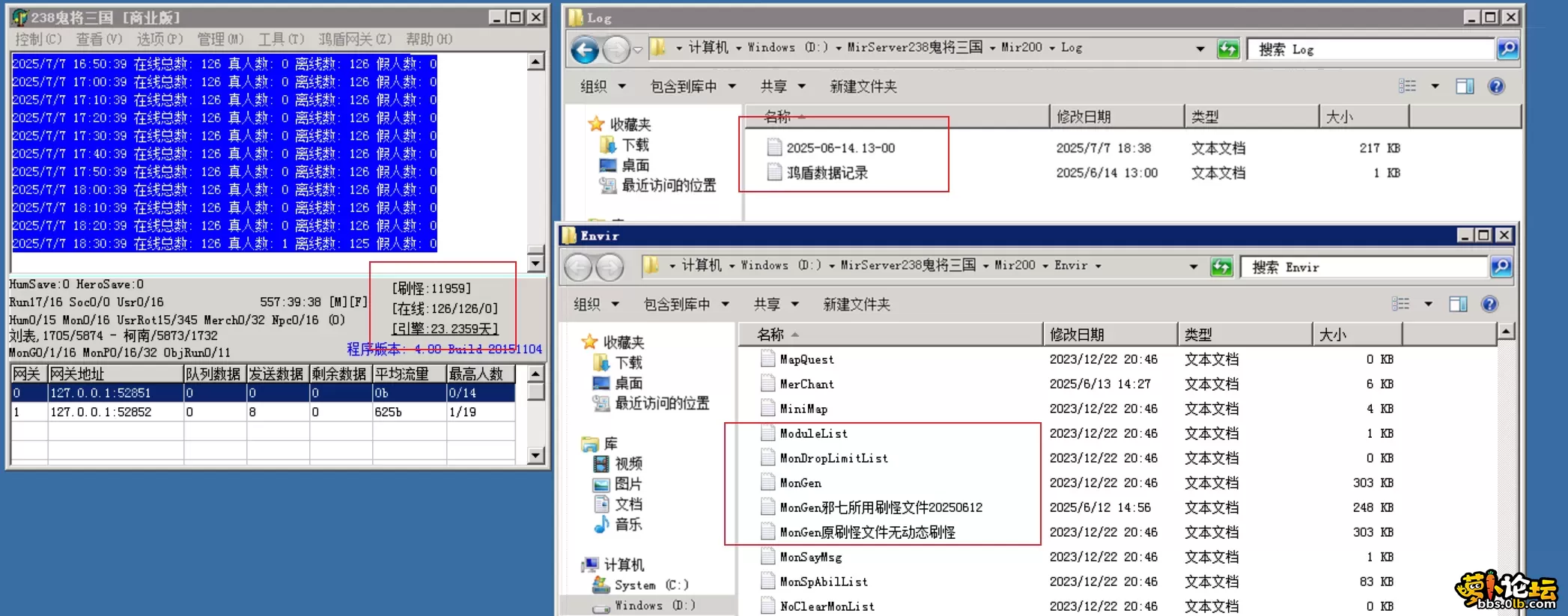
Task: Select the ModuleList file icon in Envir
Action: click(x=768, y=433)
